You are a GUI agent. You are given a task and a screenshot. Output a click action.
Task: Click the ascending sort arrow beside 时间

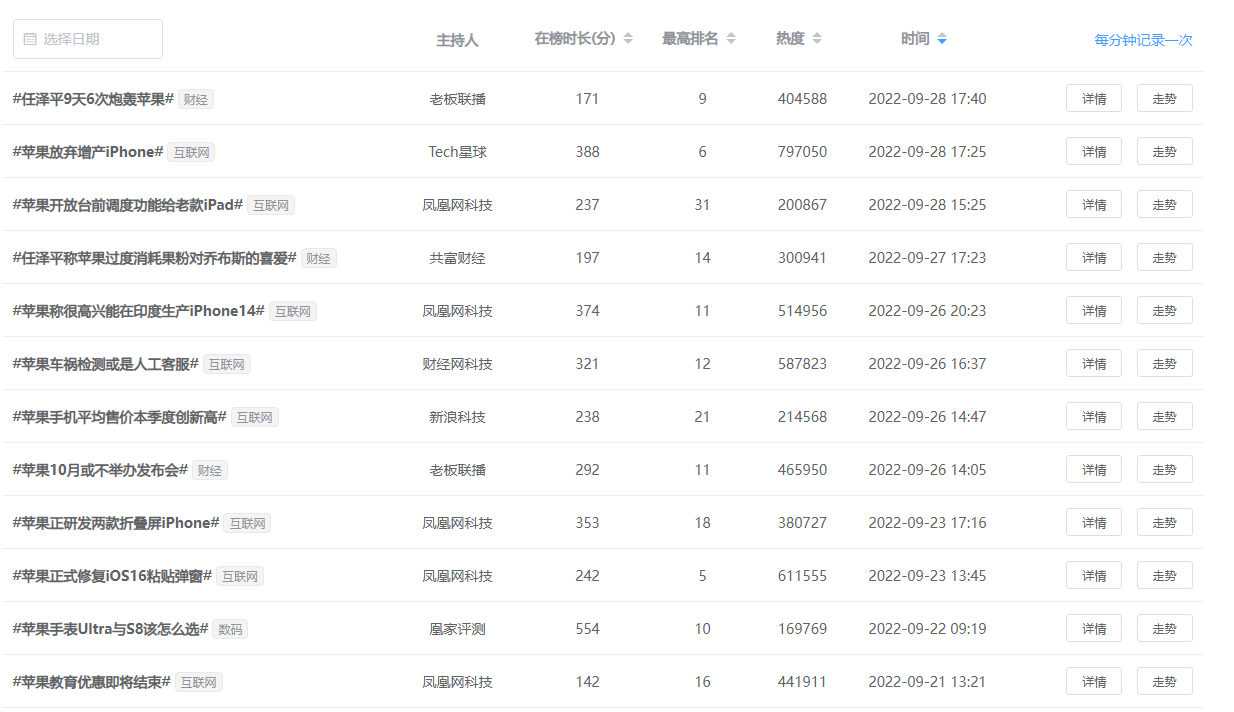(940, 33)
